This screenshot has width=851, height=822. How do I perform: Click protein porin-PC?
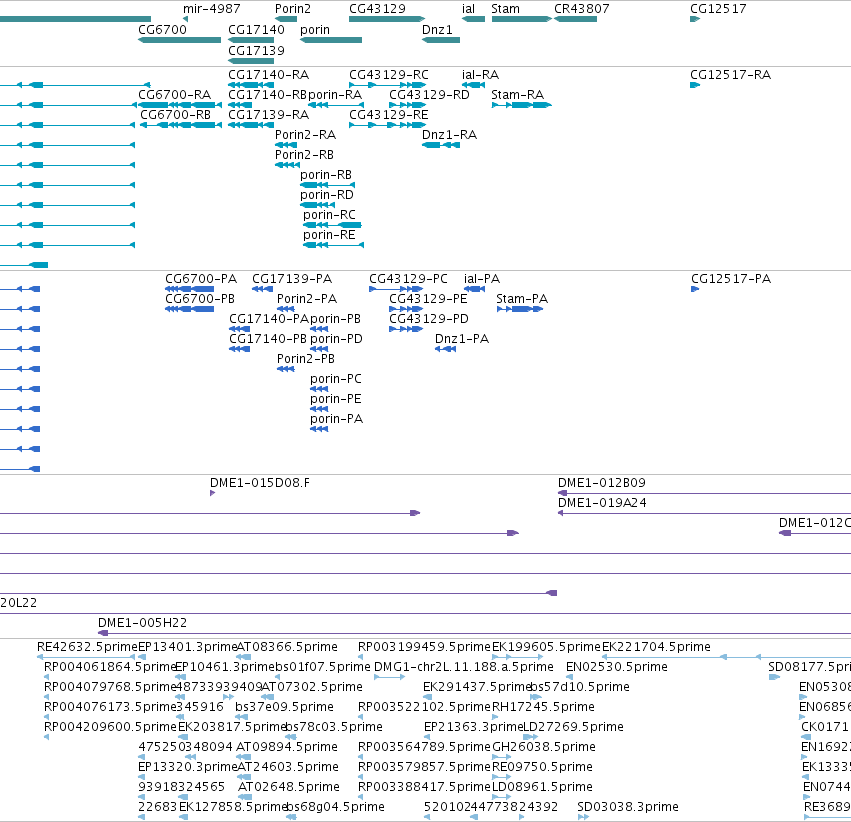(319, 389)
